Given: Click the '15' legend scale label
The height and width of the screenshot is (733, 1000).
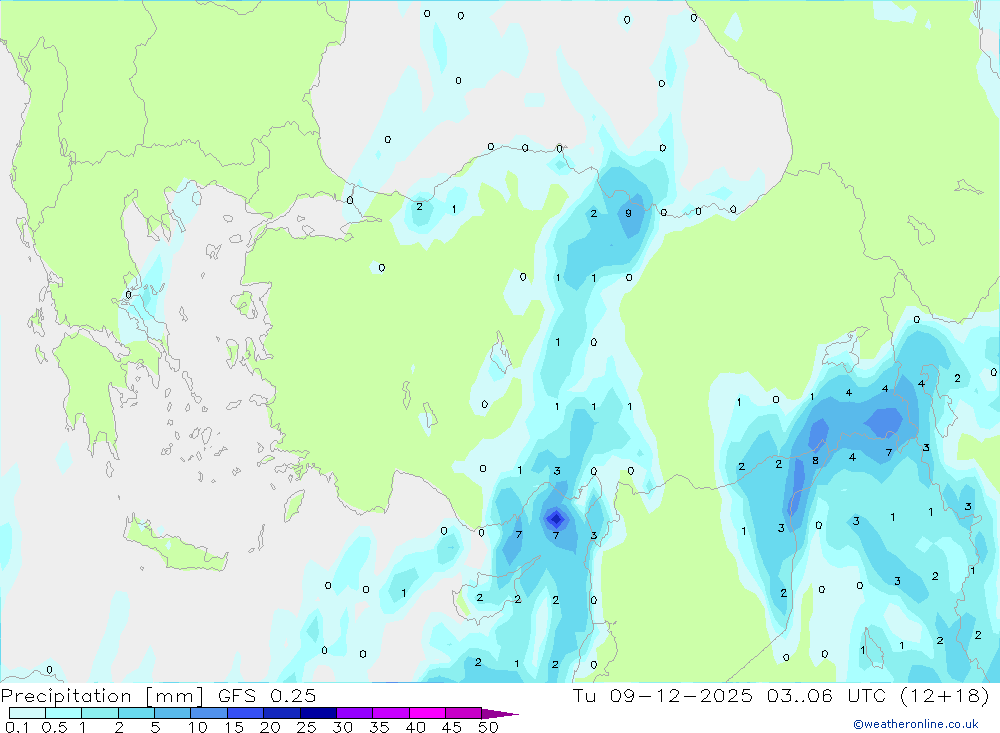Looking at the screenshot, I should (234, 727).
